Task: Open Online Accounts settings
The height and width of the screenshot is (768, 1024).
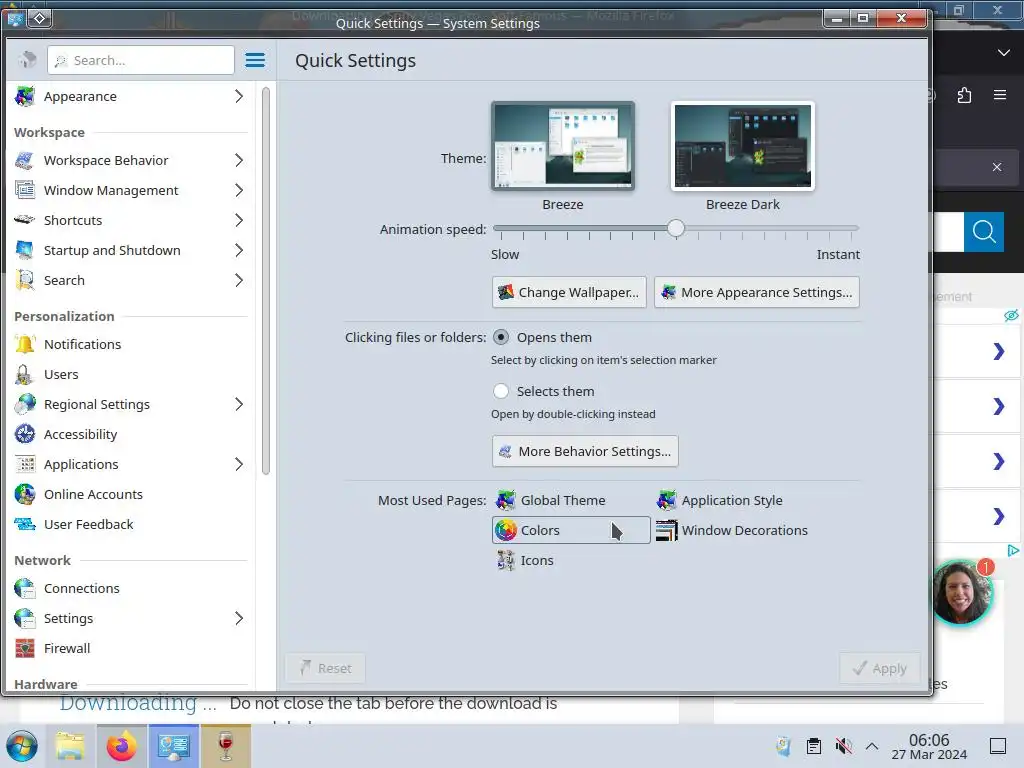Action: point(130,494)
